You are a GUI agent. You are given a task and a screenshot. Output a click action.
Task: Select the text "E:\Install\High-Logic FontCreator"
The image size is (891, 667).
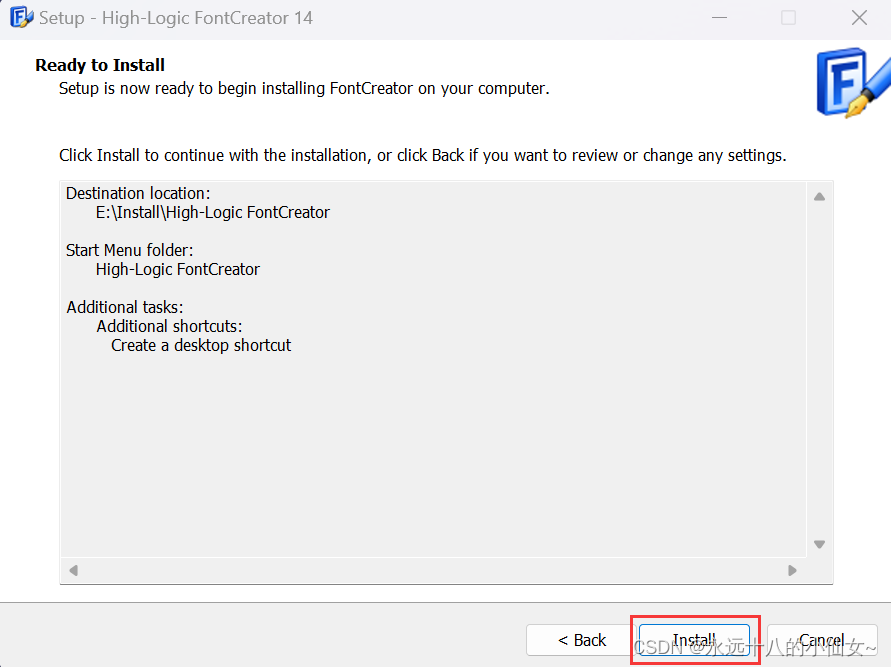point(213,212)
